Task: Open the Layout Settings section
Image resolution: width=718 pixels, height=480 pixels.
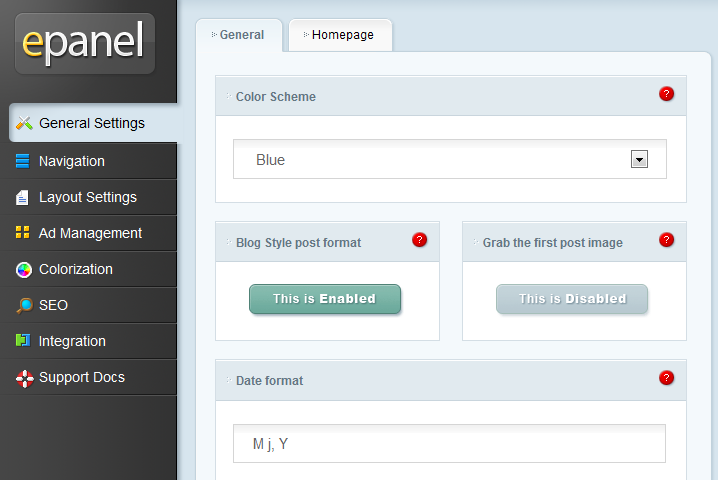Action: (x=88, y=197)
